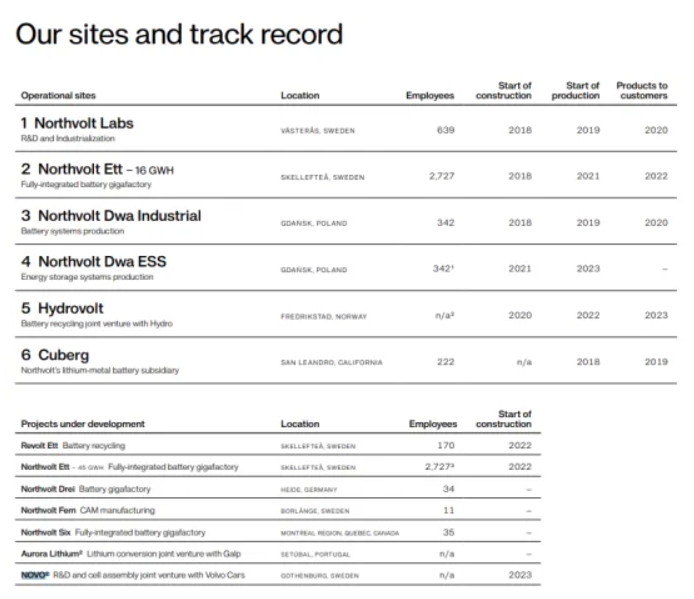Click 'Battery systems production' subtitle

coord(72,231)
